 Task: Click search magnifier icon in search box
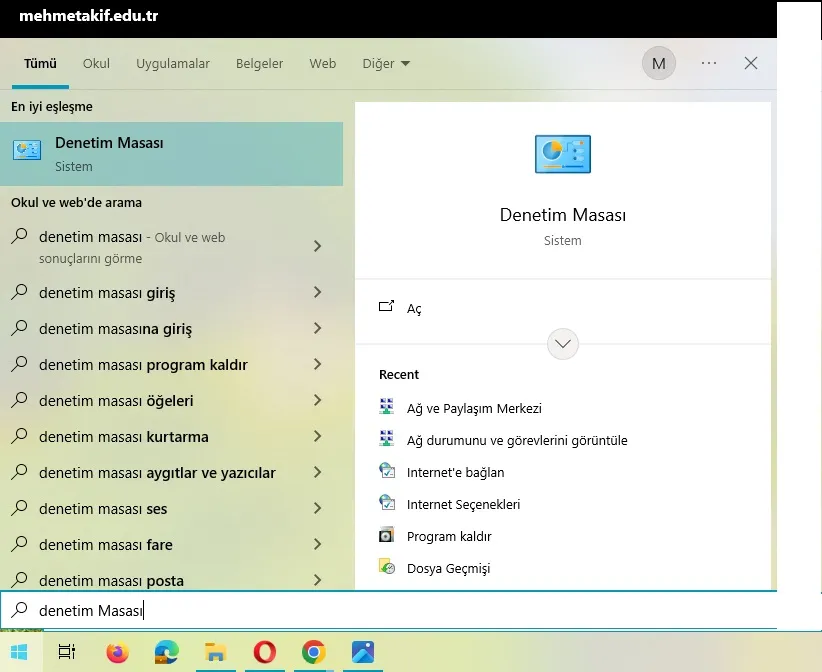(x=19, y=610)
